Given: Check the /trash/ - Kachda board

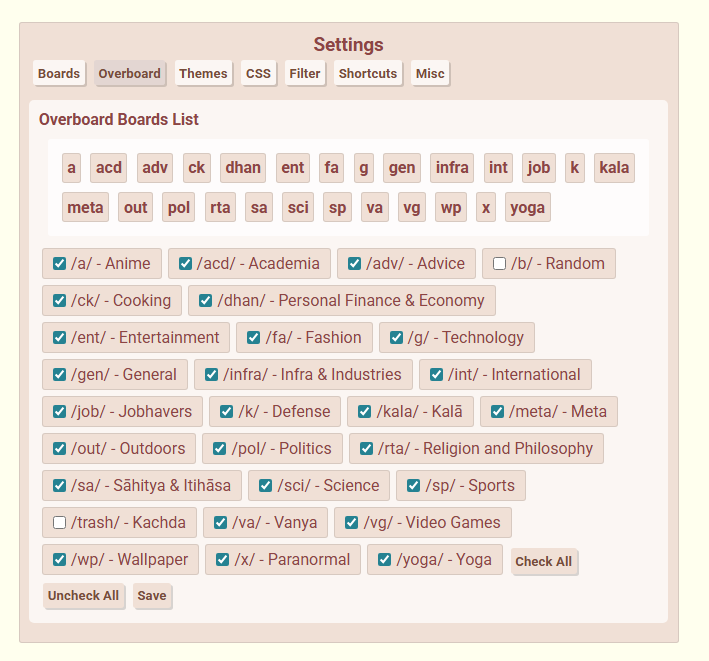Looking at the screenshot, I should click(60, 523).
